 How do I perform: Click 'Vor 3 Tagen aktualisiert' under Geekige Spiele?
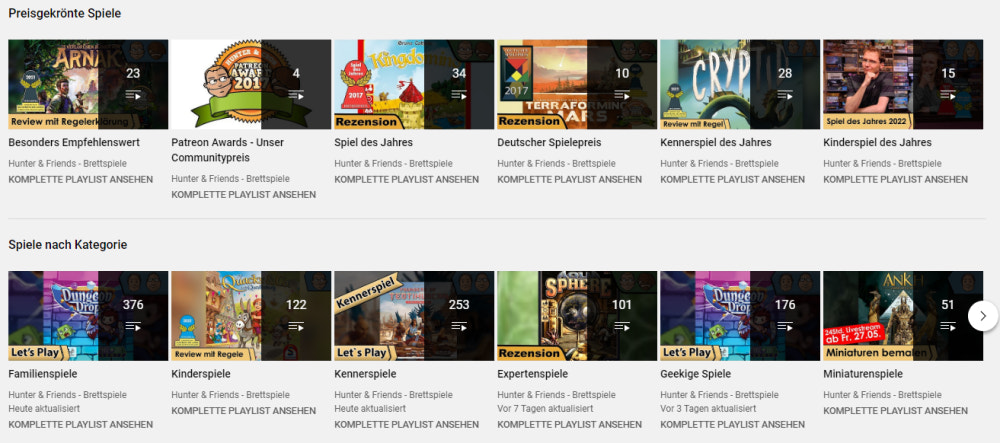click(x=708, y=408)
